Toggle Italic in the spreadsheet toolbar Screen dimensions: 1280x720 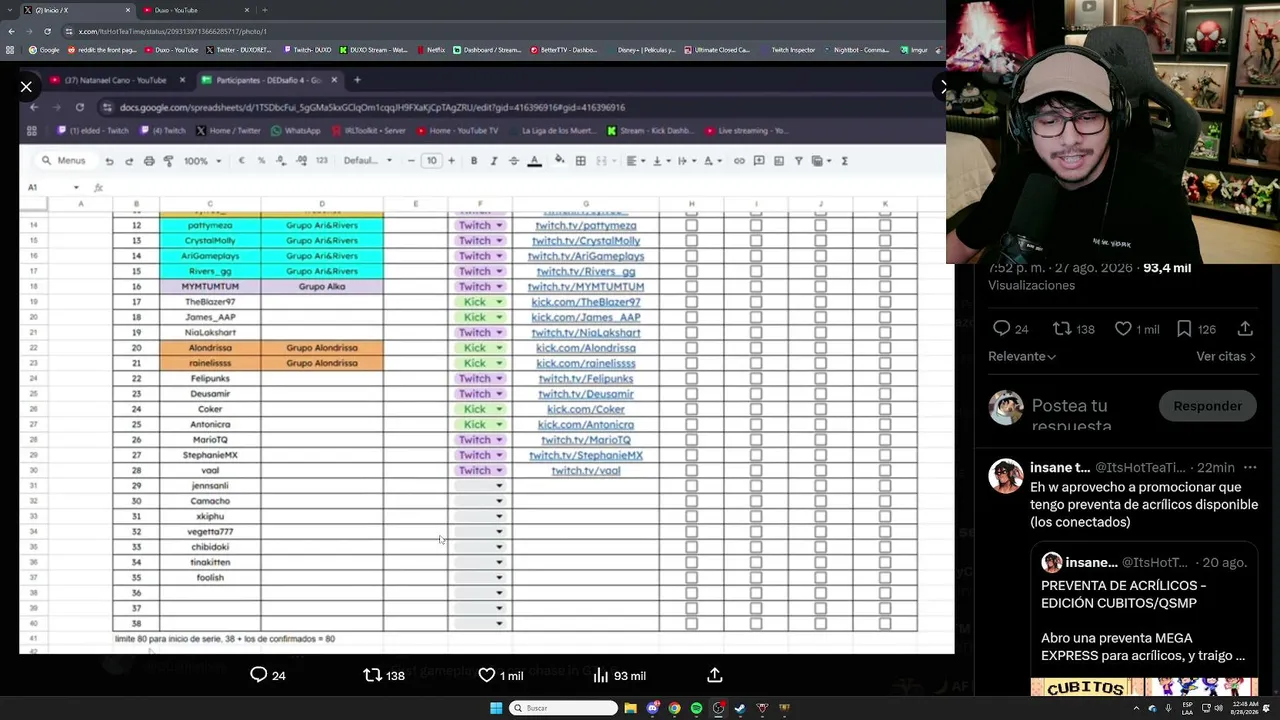point(494,160)
